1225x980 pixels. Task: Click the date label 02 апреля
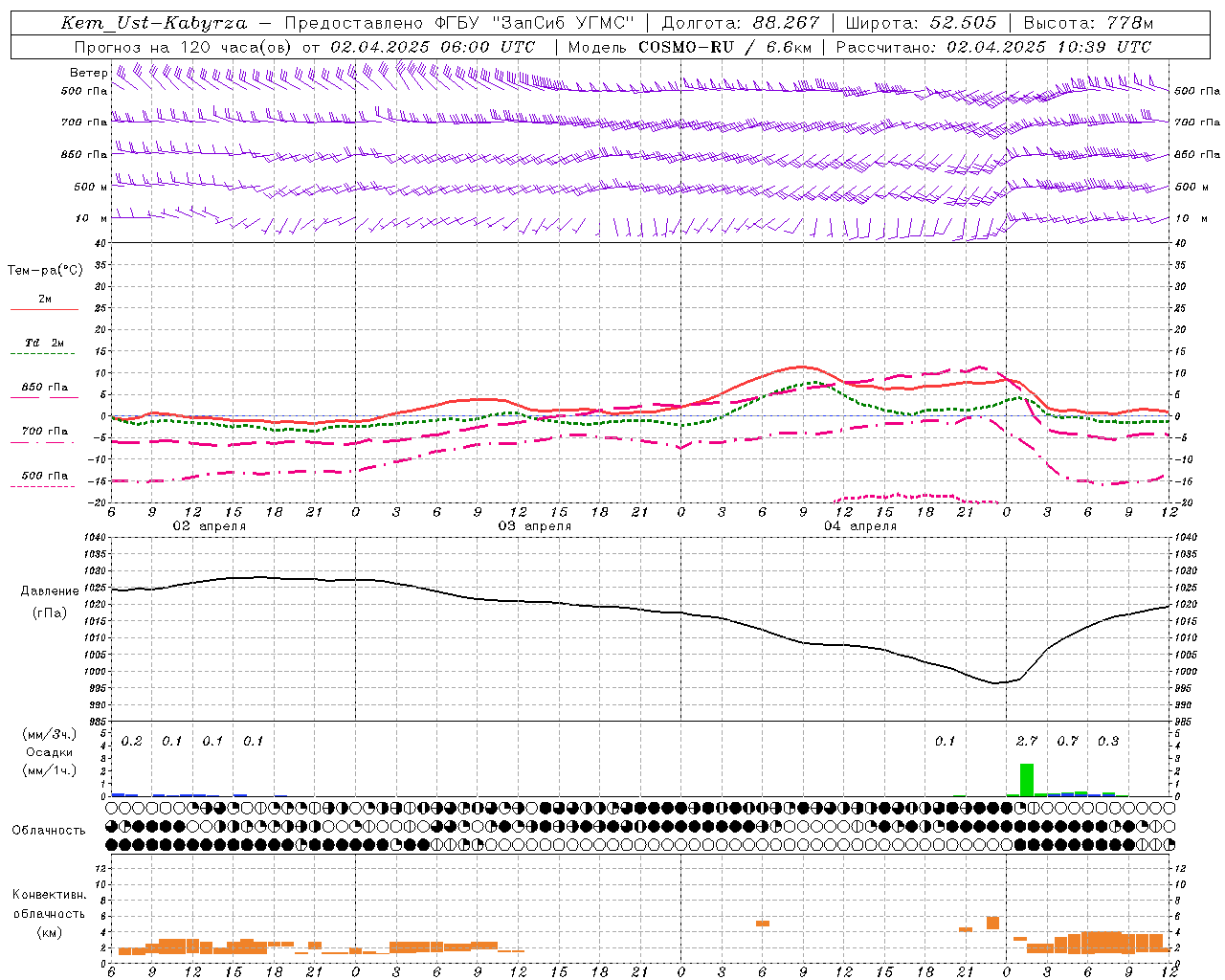[x=209, y=526]
